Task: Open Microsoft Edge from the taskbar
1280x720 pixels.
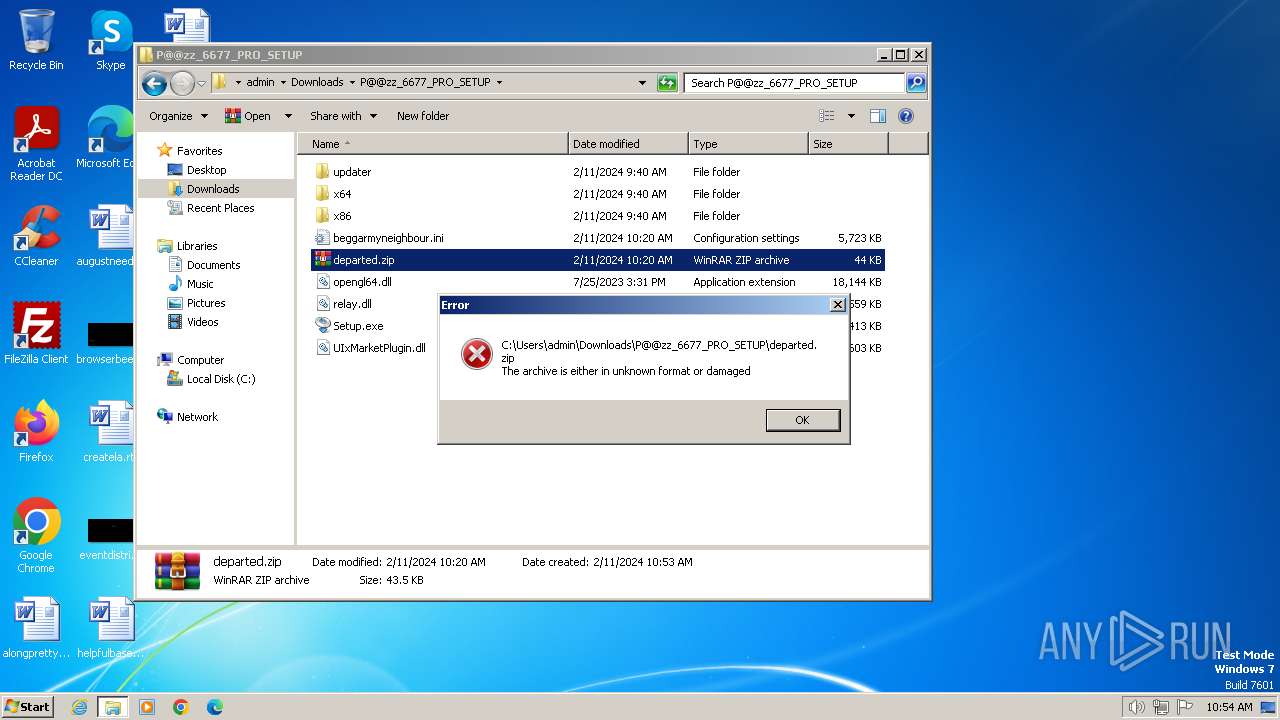Action: 214,707
